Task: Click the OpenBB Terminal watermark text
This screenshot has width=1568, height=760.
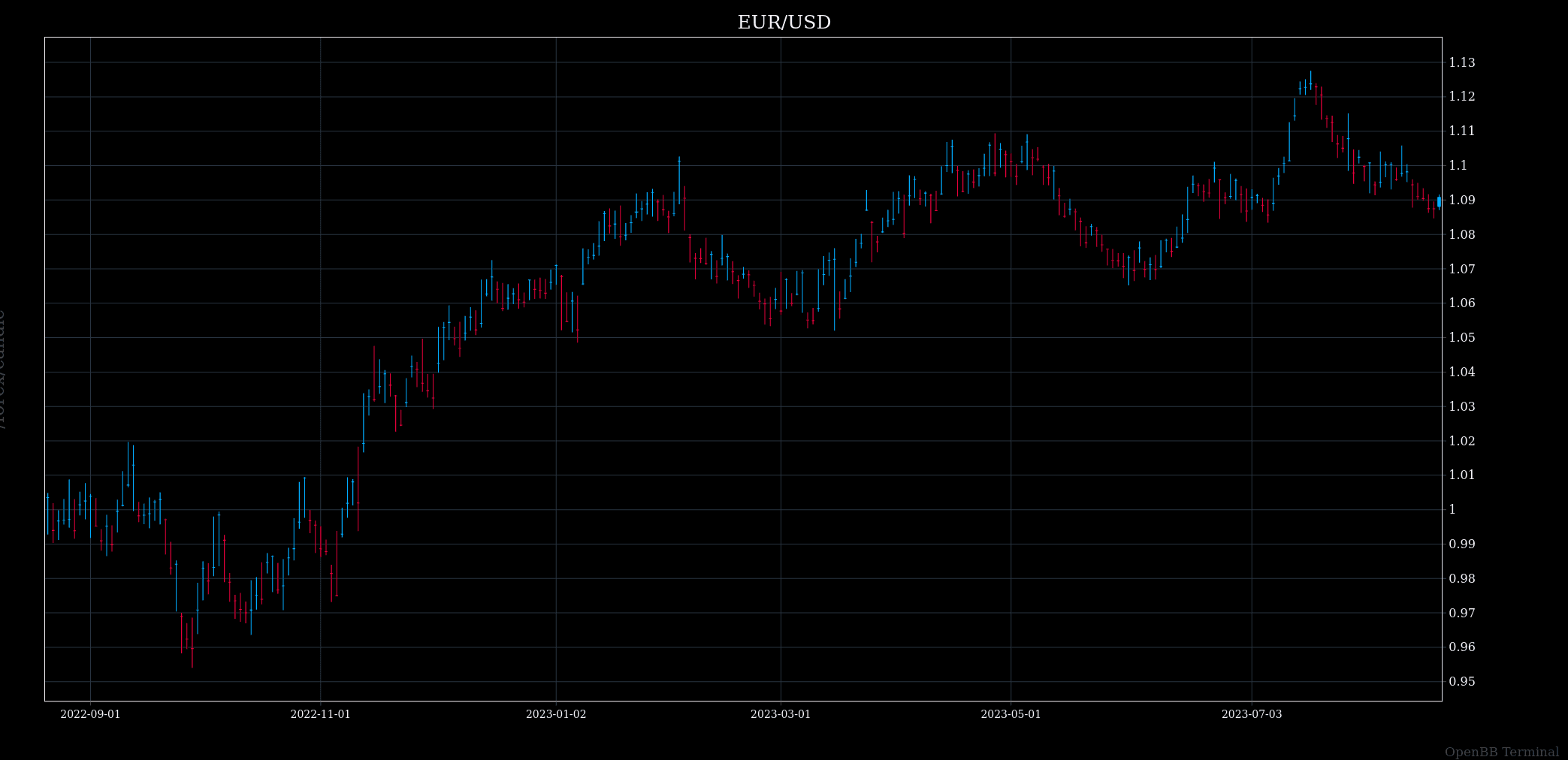Action: (1501, 752)
